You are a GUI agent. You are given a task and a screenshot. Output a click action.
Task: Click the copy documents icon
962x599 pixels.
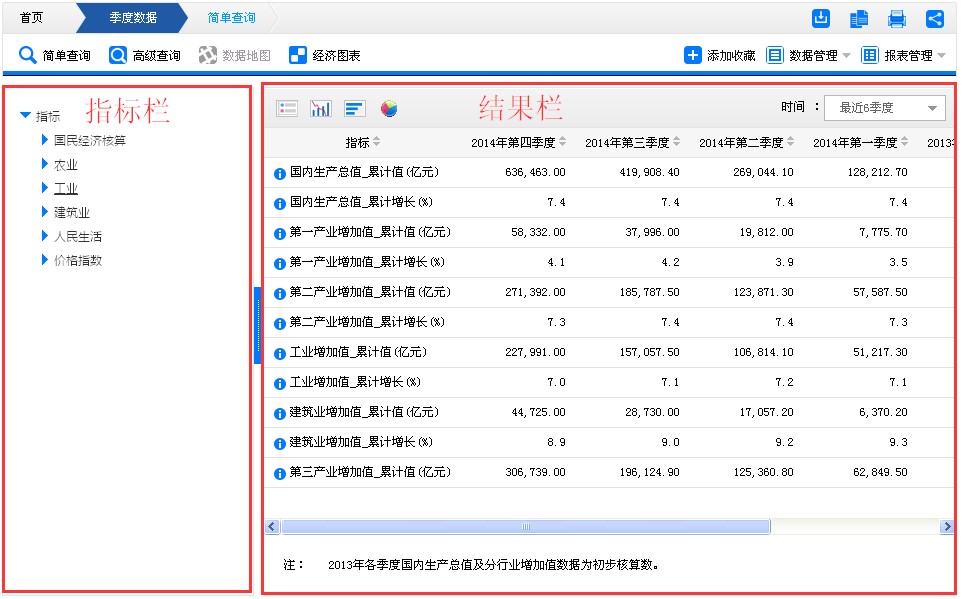(858, 19)
